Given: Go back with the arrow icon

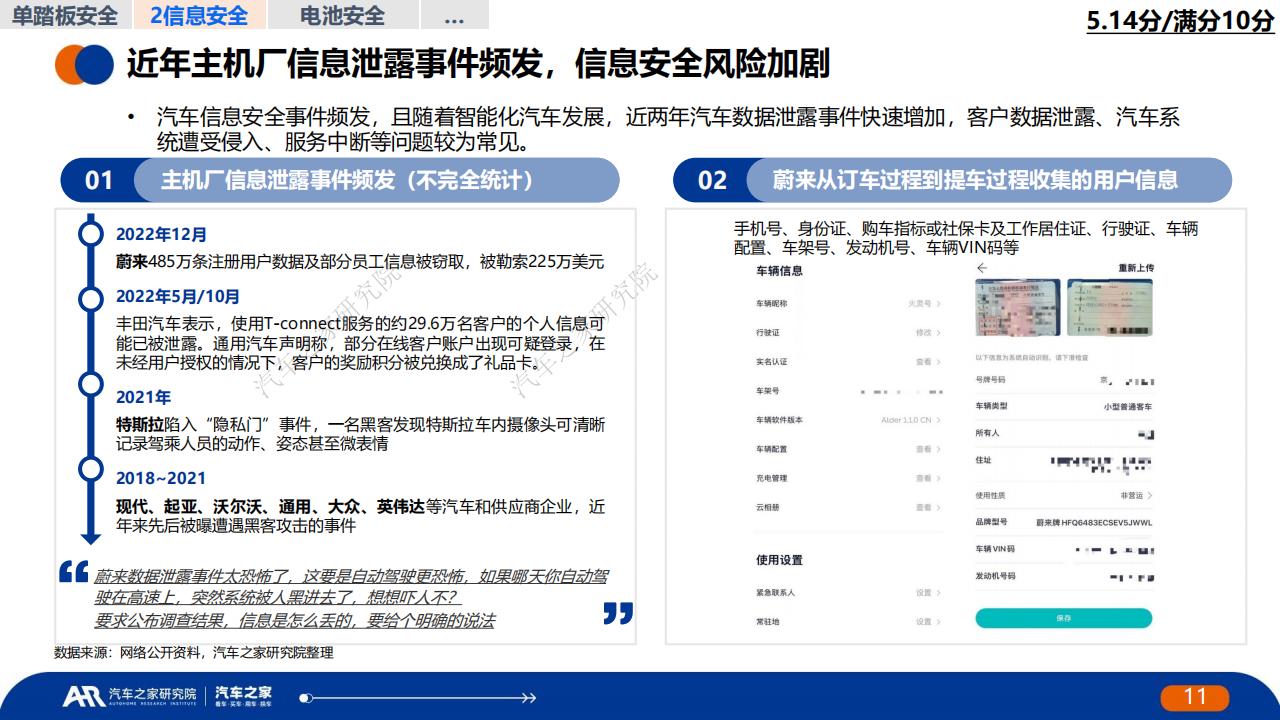Looking at the screenshot, I should coord(982,268).
